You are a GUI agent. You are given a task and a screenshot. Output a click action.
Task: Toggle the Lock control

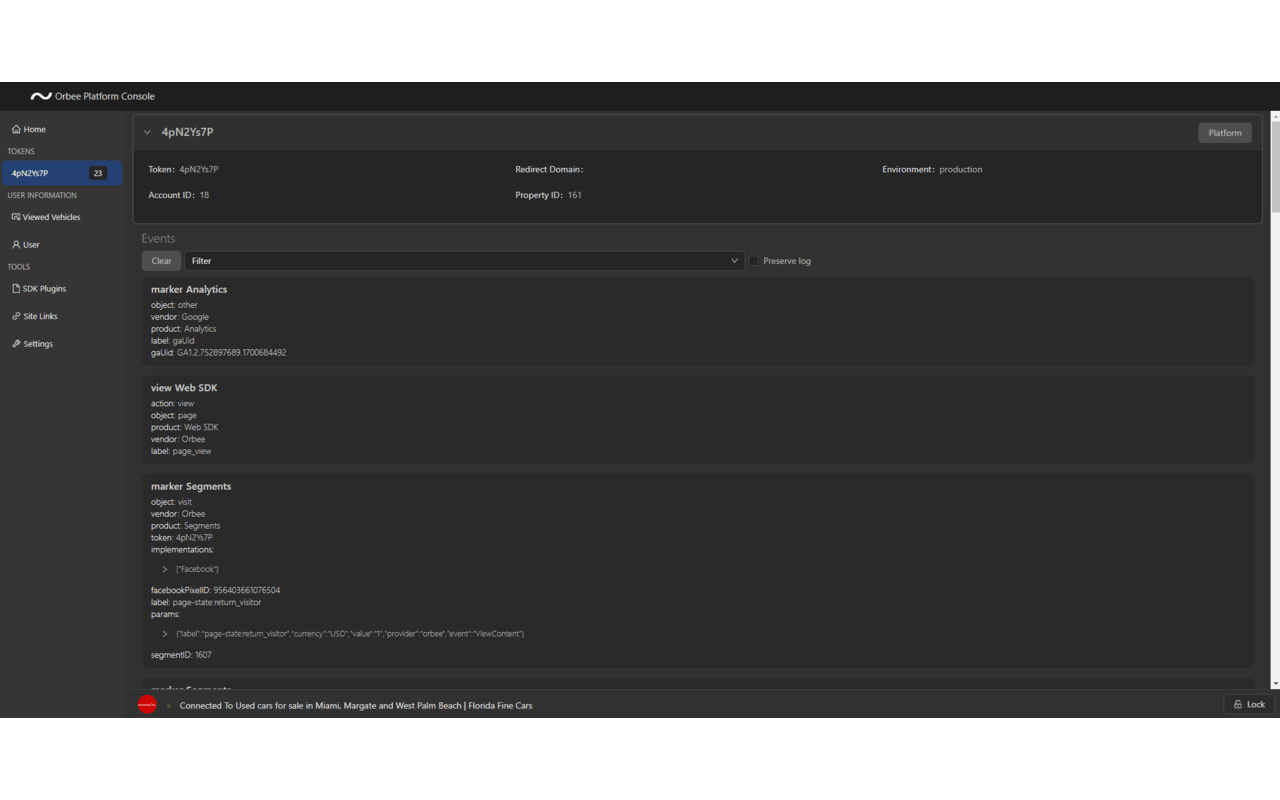(x=1249, y=704)
